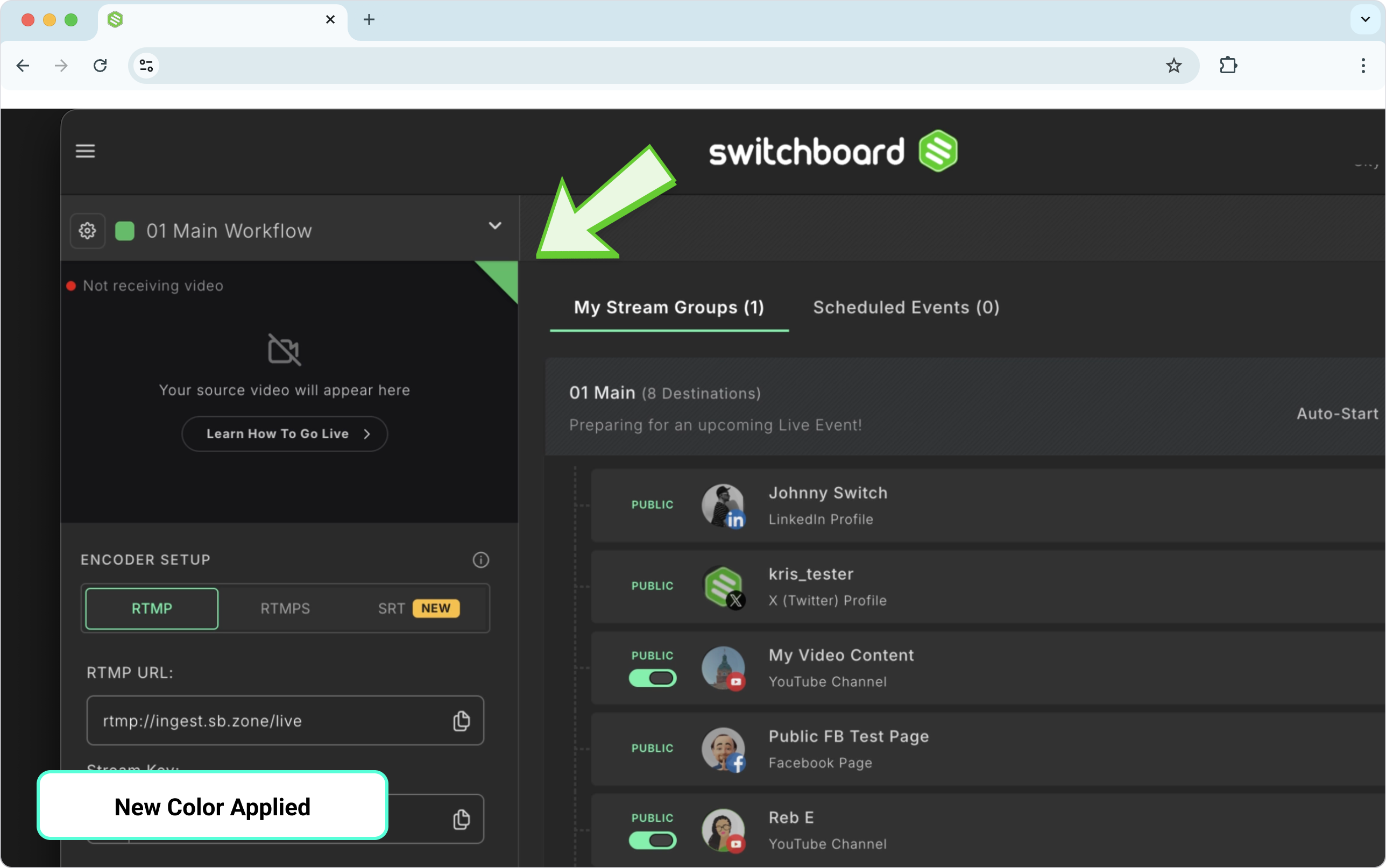
Task: Click Johnny Switch LinkedIn avatar
Action: [x=724, y=506]
